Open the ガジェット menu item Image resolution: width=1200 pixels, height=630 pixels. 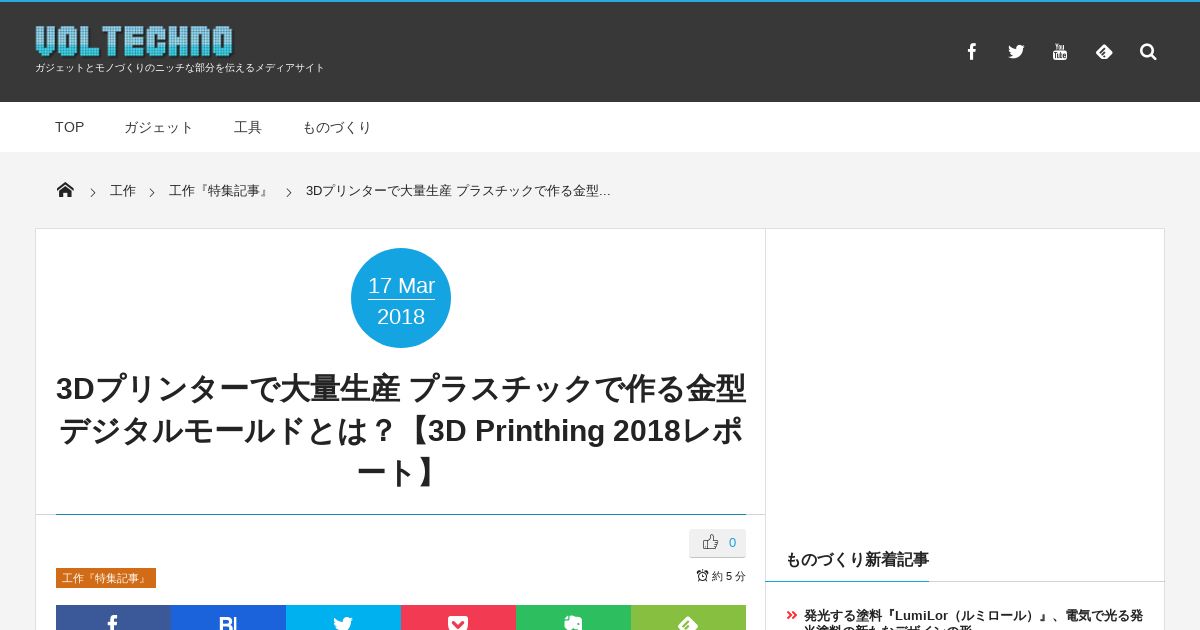pos(159,127)
